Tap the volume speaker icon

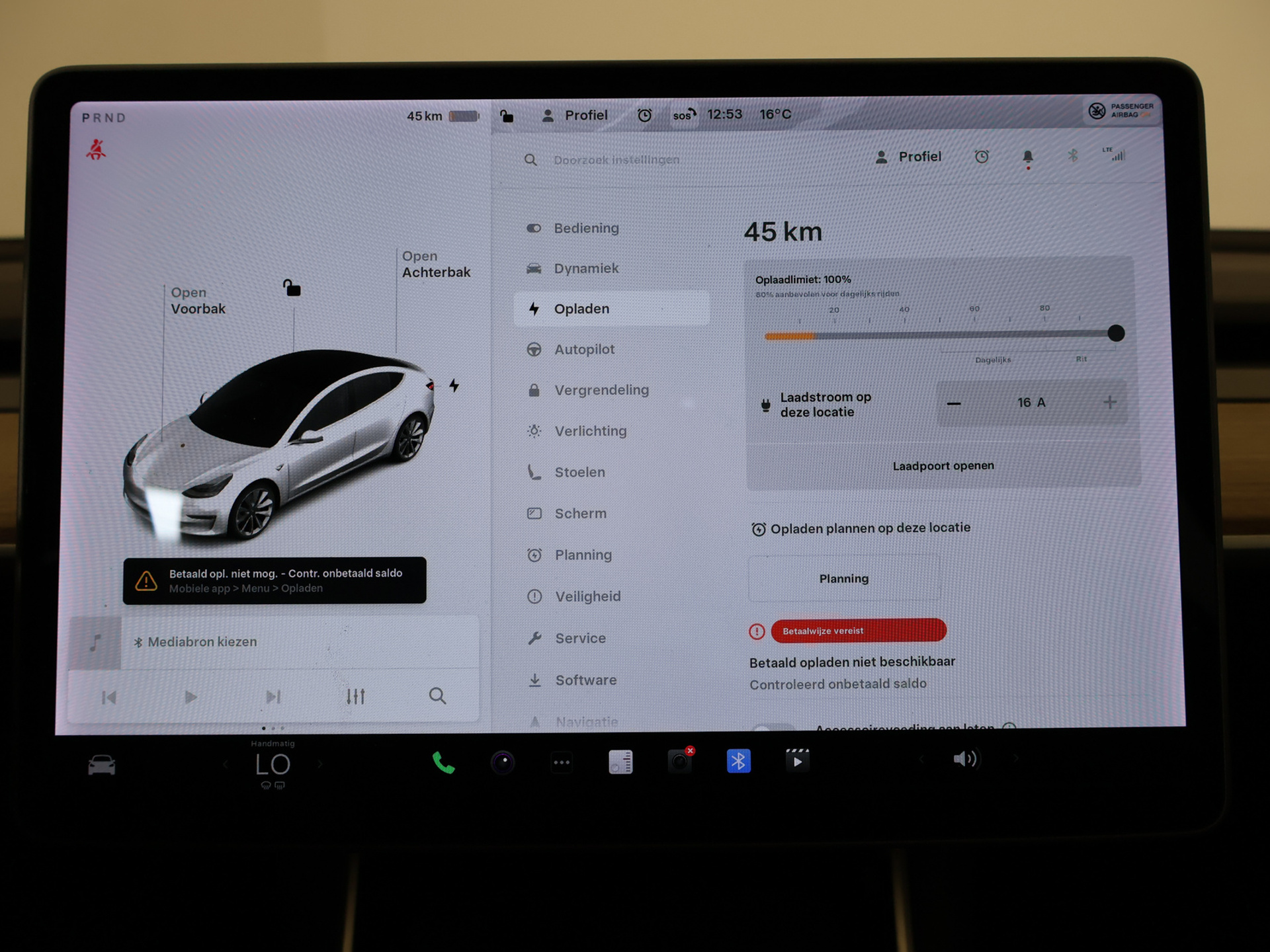coord(965,759)
